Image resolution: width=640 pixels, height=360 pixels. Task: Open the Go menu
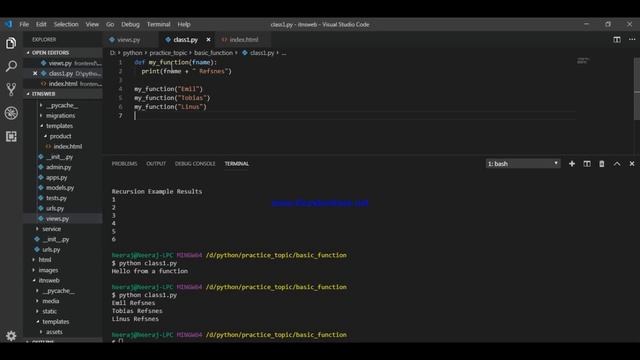[110, 24]
